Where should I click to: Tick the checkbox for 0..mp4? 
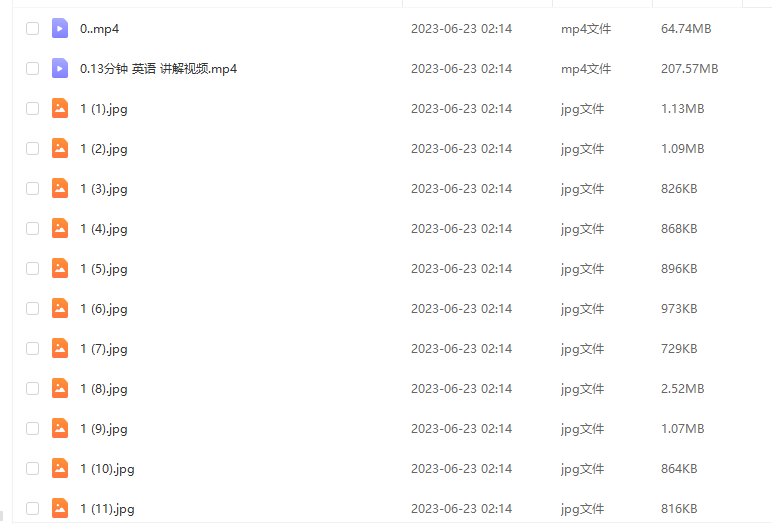pos(32,29)
